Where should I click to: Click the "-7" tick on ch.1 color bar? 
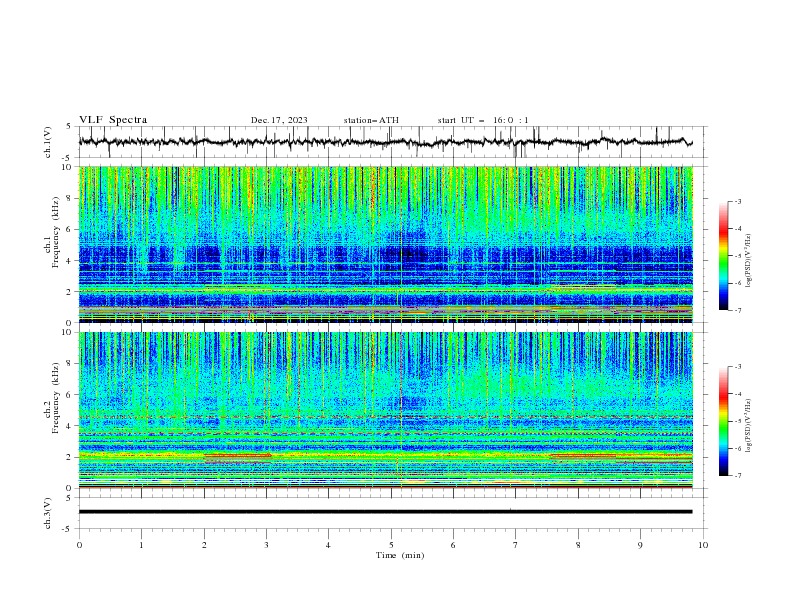pos(738,310)
